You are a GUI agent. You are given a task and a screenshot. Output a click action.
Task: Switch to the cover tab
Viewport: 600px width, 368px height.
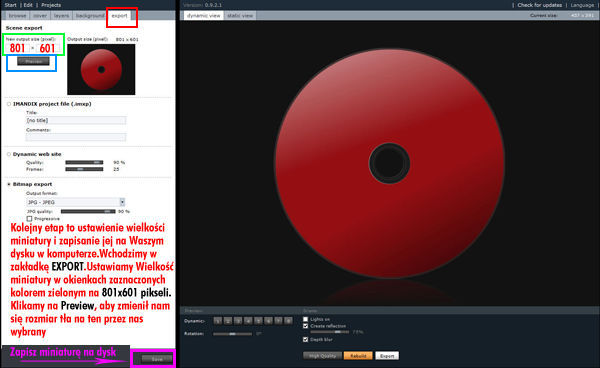pos(40,16)
